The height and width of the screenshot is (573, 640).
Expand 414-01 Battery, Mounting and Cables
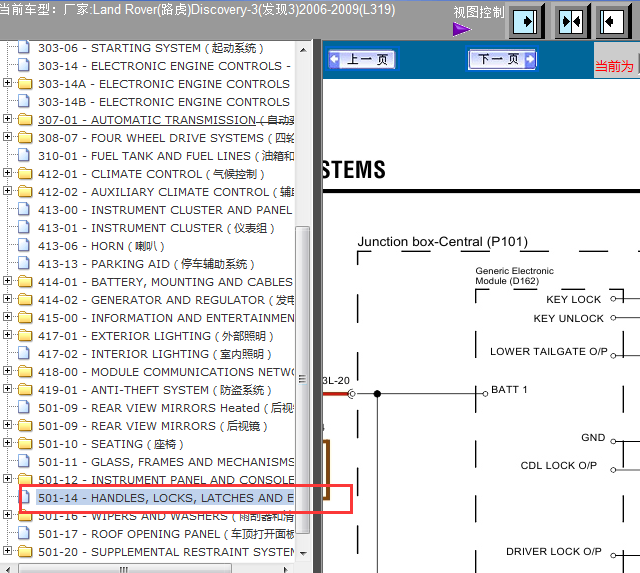tap(7, 281)
